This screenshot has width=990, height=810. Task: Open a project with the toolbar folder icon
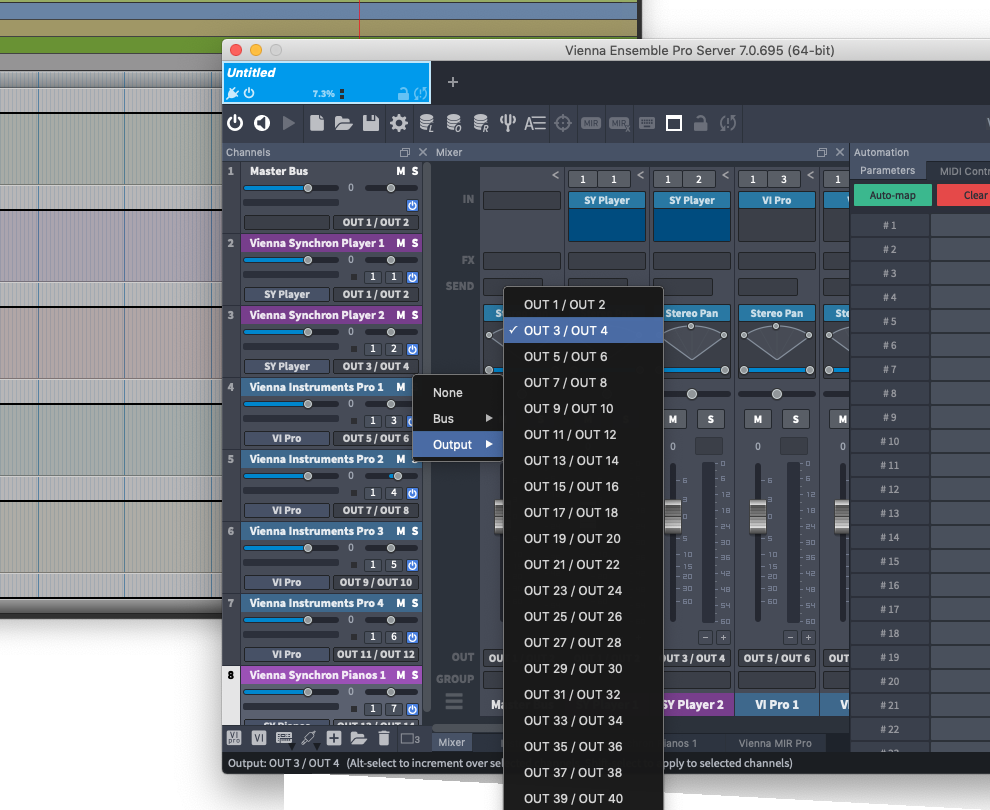pos(343,122)
